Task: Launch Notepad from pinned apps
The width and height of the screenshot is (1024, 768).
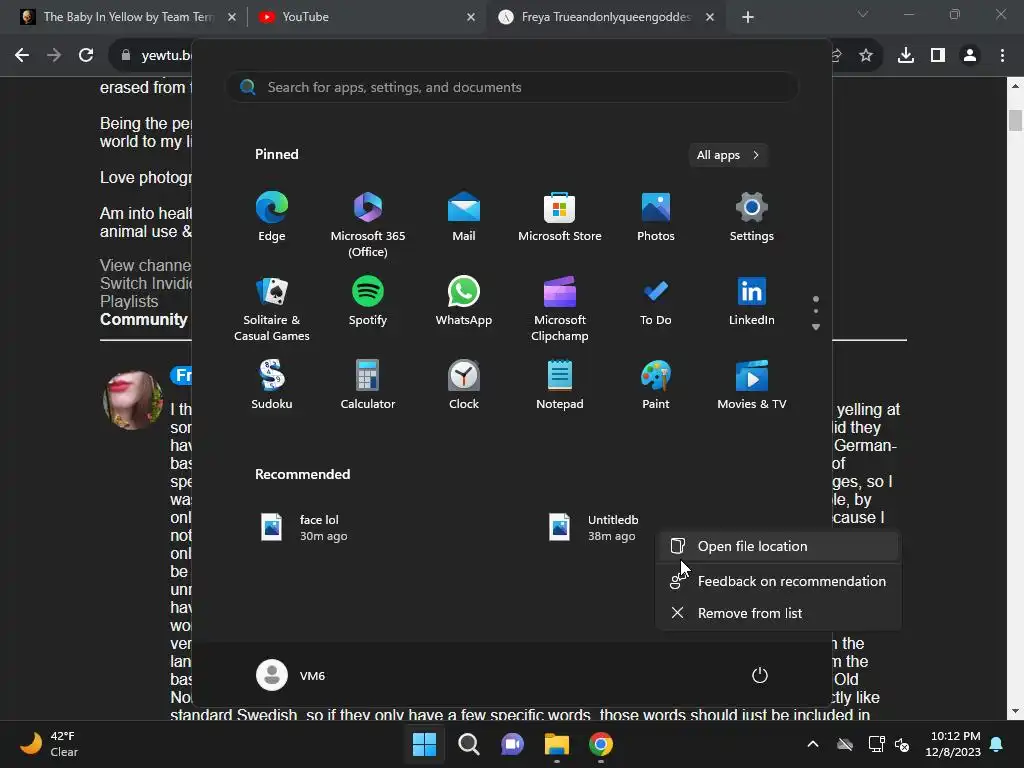Action: pyautogui.click(x=560, y=385)
